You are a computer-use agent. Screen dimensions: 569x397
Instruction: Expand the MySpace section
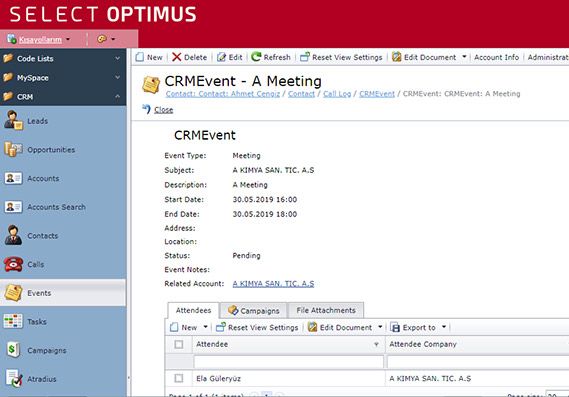click(118, 77)
